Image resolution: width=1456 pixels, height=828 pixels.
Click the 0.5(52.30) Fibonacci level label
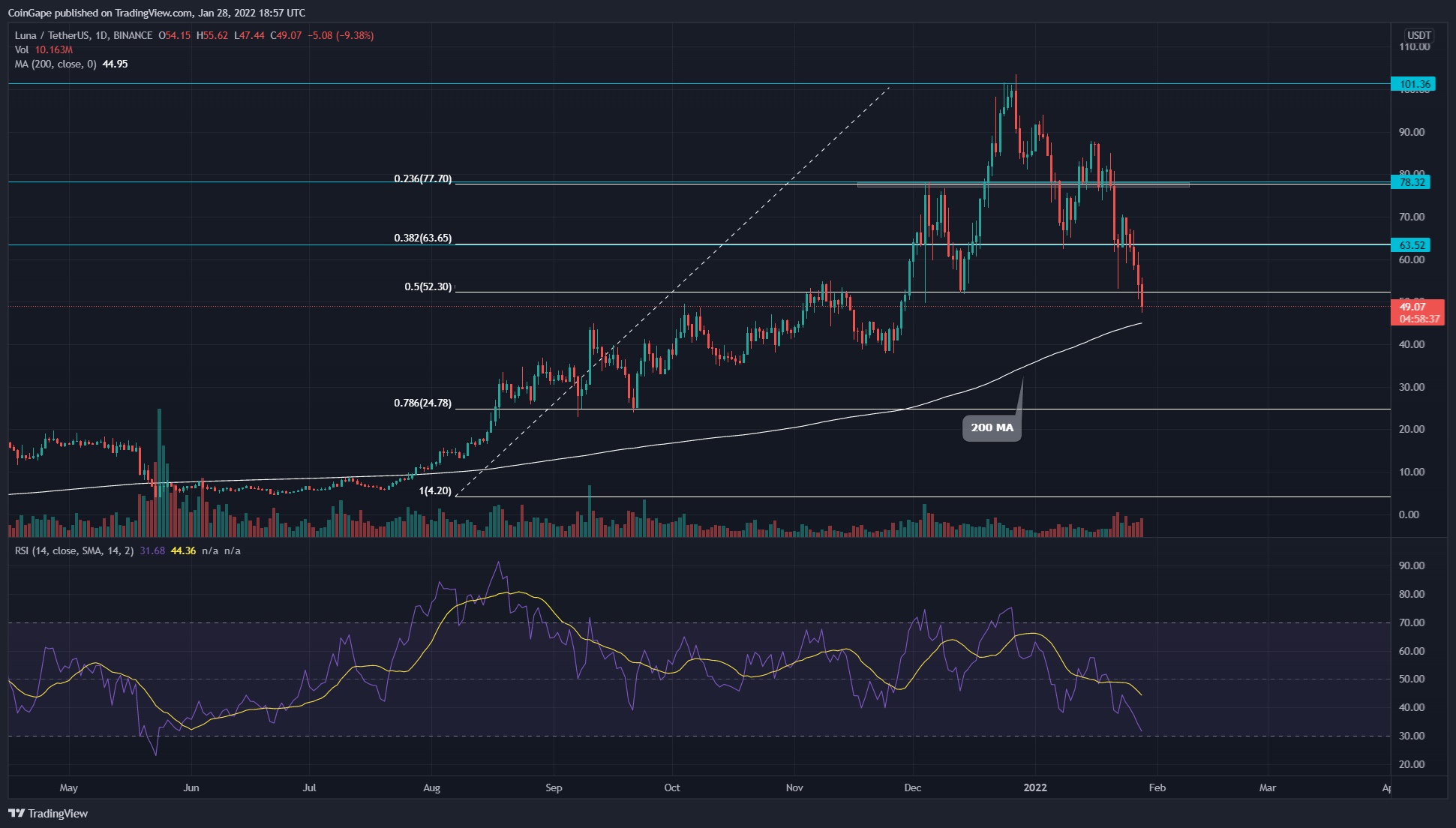428,287
